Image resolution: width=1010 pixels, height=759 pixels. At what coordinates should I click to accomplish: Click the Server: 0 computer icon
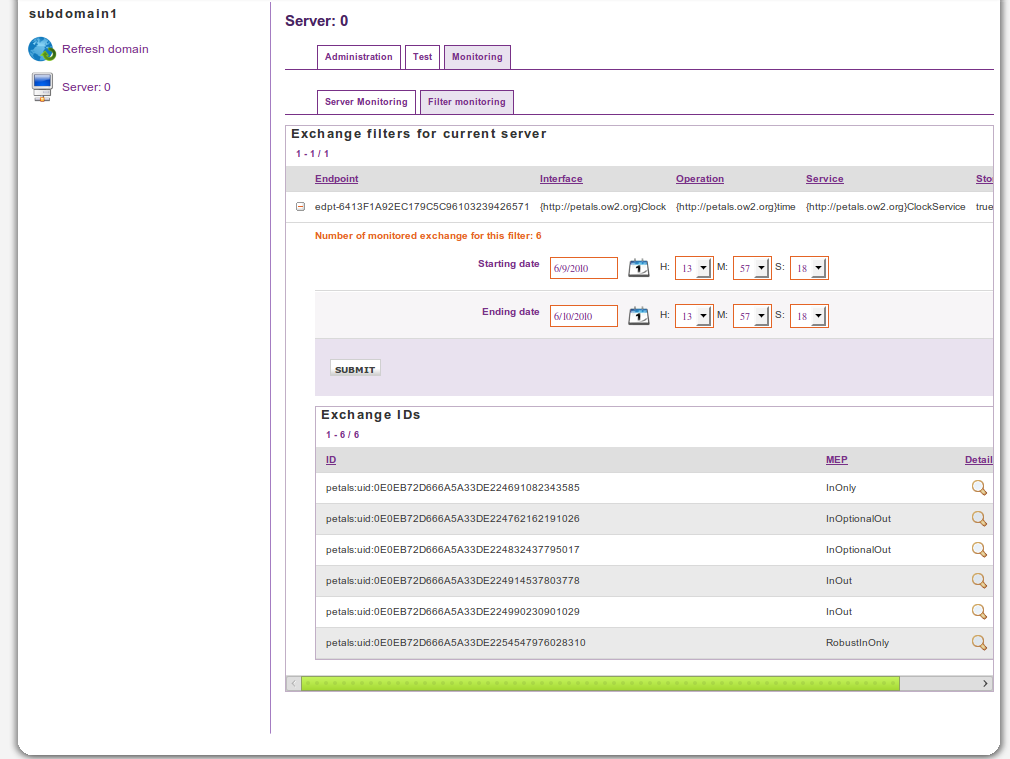(x=42, y=87)
